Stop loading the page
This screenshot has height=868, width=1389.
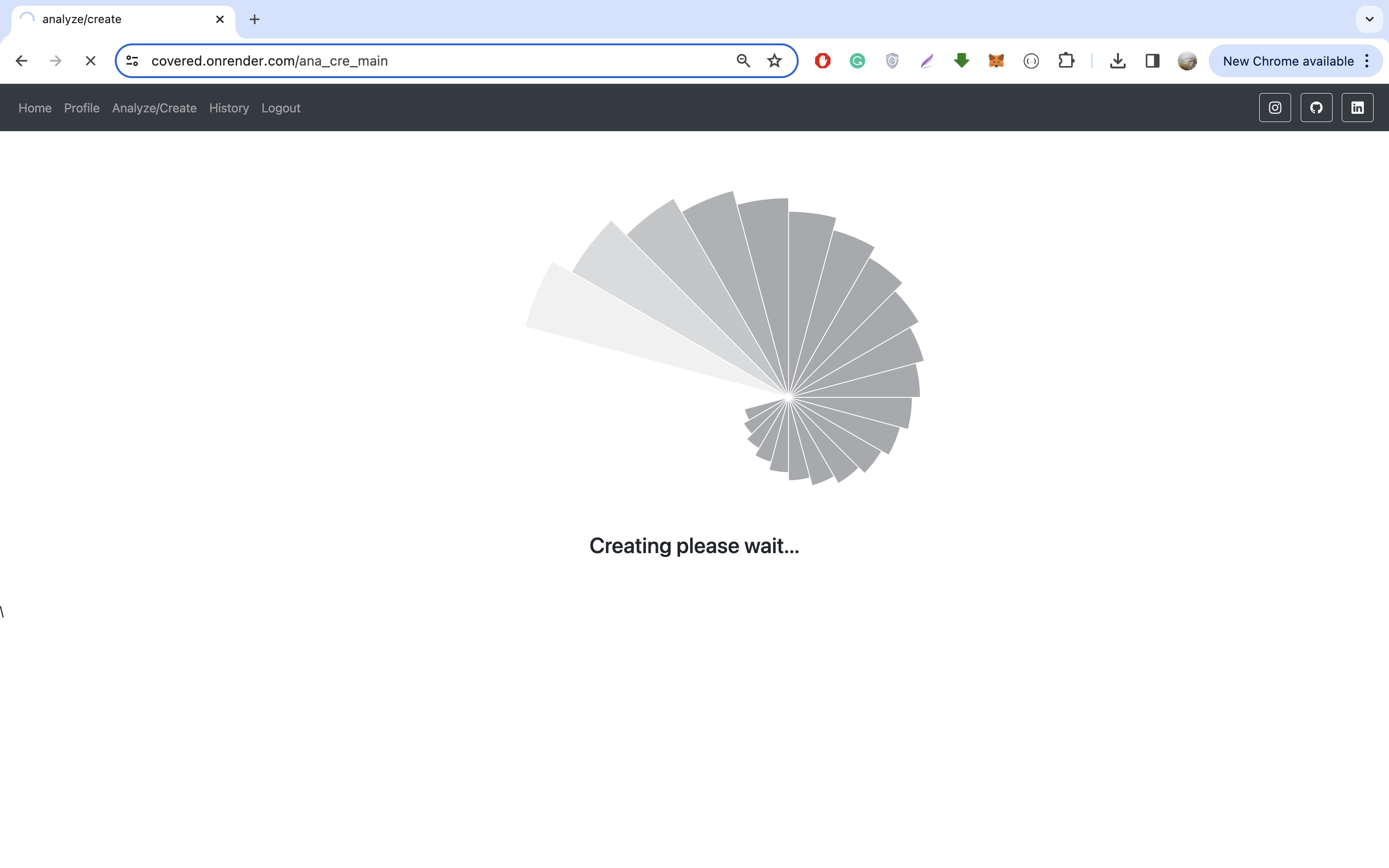tap(91, 61)
